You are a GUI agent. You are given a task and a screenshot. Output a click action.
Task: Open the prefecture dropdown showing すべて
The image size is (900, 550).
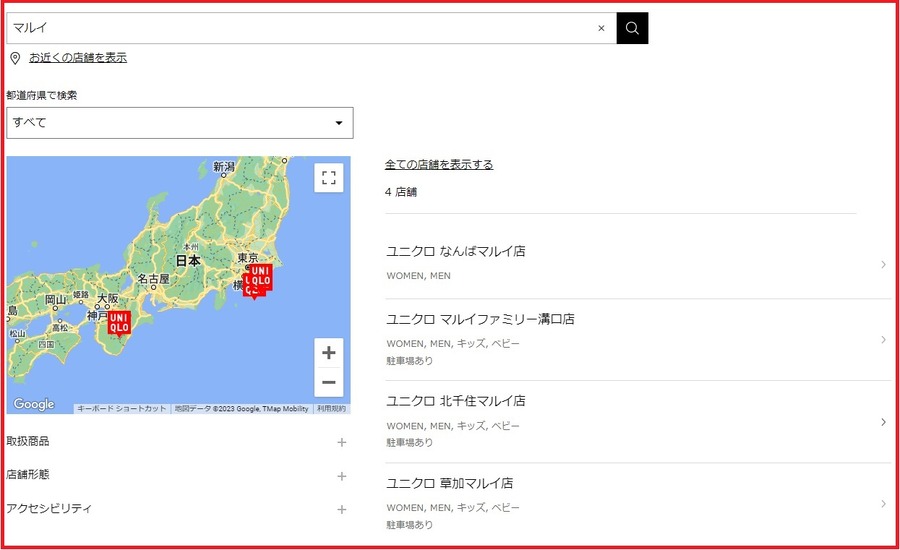tap(180, 122)
